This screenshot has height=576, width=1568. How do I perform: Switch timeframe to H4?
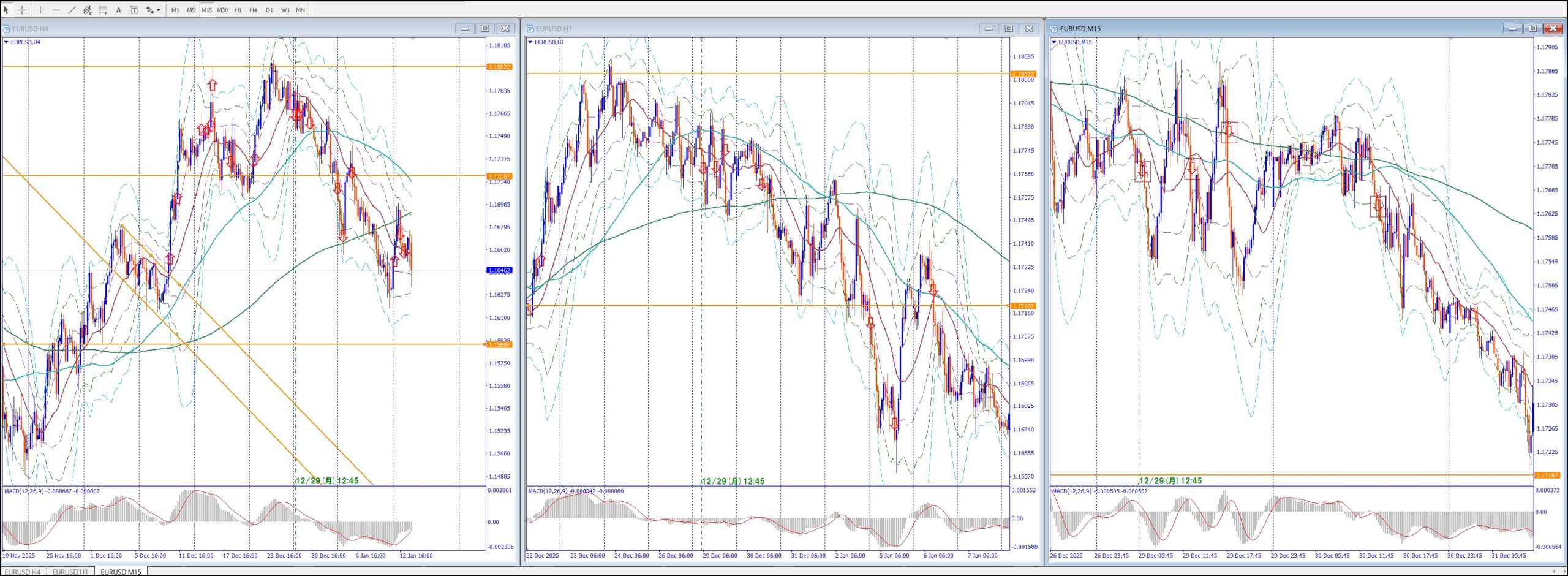pyautogui.click(x=253, y=10)
